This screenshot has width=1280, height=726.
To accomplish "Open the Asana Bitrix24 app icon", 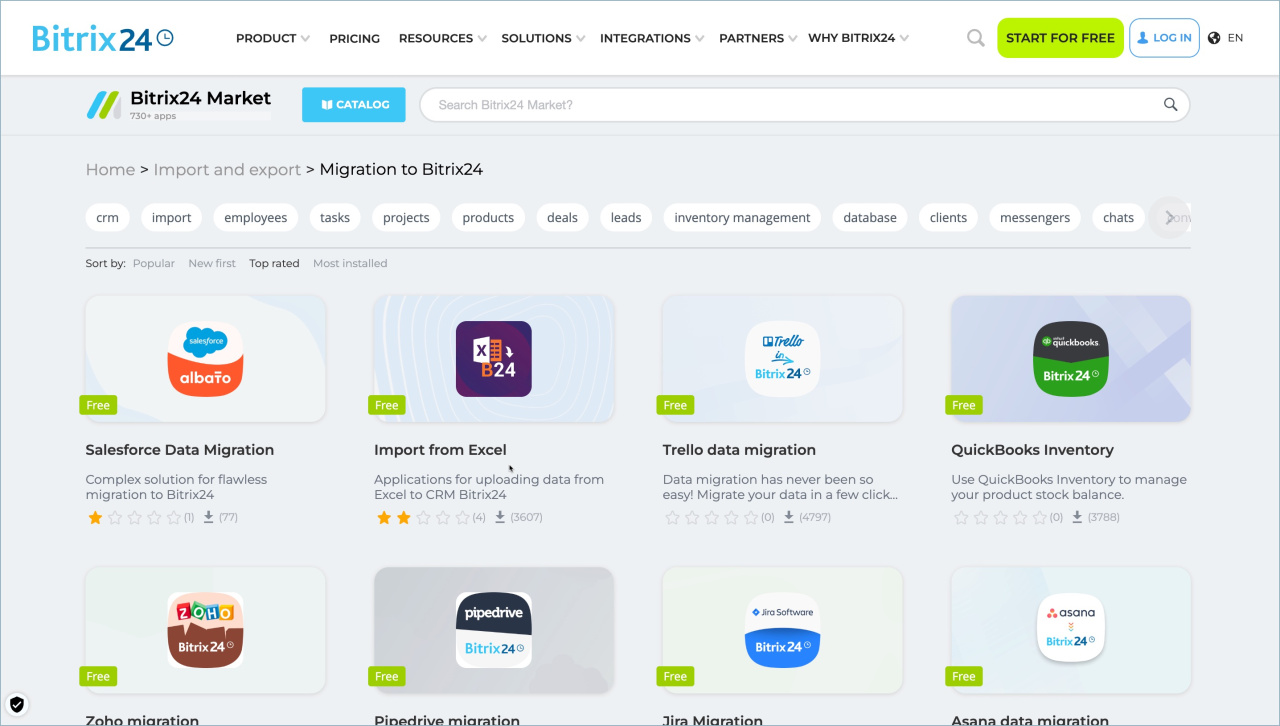I will [1071, 630].
